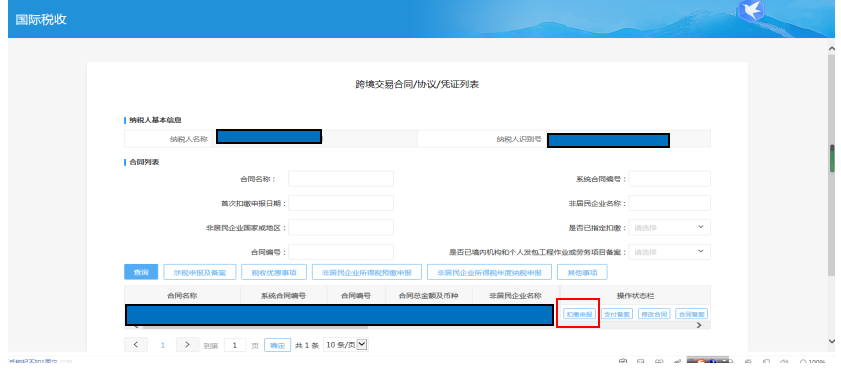Click the page scrollbar down arrow
This screenshot has width=841, height=370.
[832, 341]
